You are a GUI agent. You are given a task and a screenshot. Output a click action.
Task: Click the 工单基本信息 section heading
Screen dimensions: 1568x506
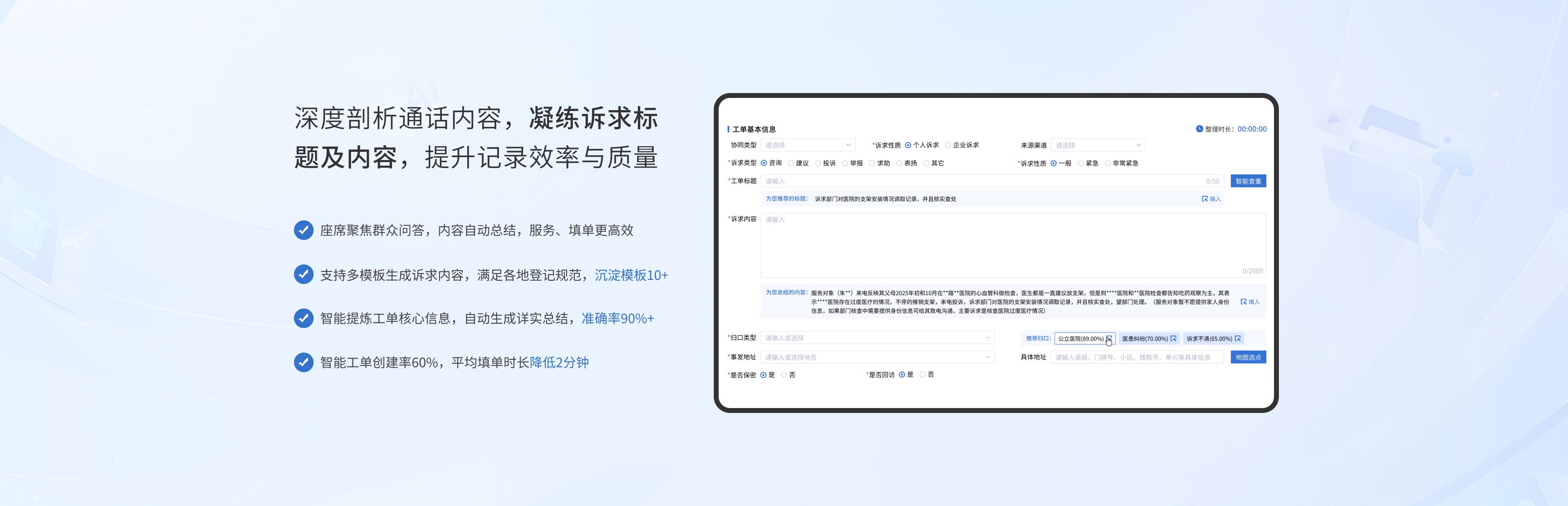(x=753, y=129)
